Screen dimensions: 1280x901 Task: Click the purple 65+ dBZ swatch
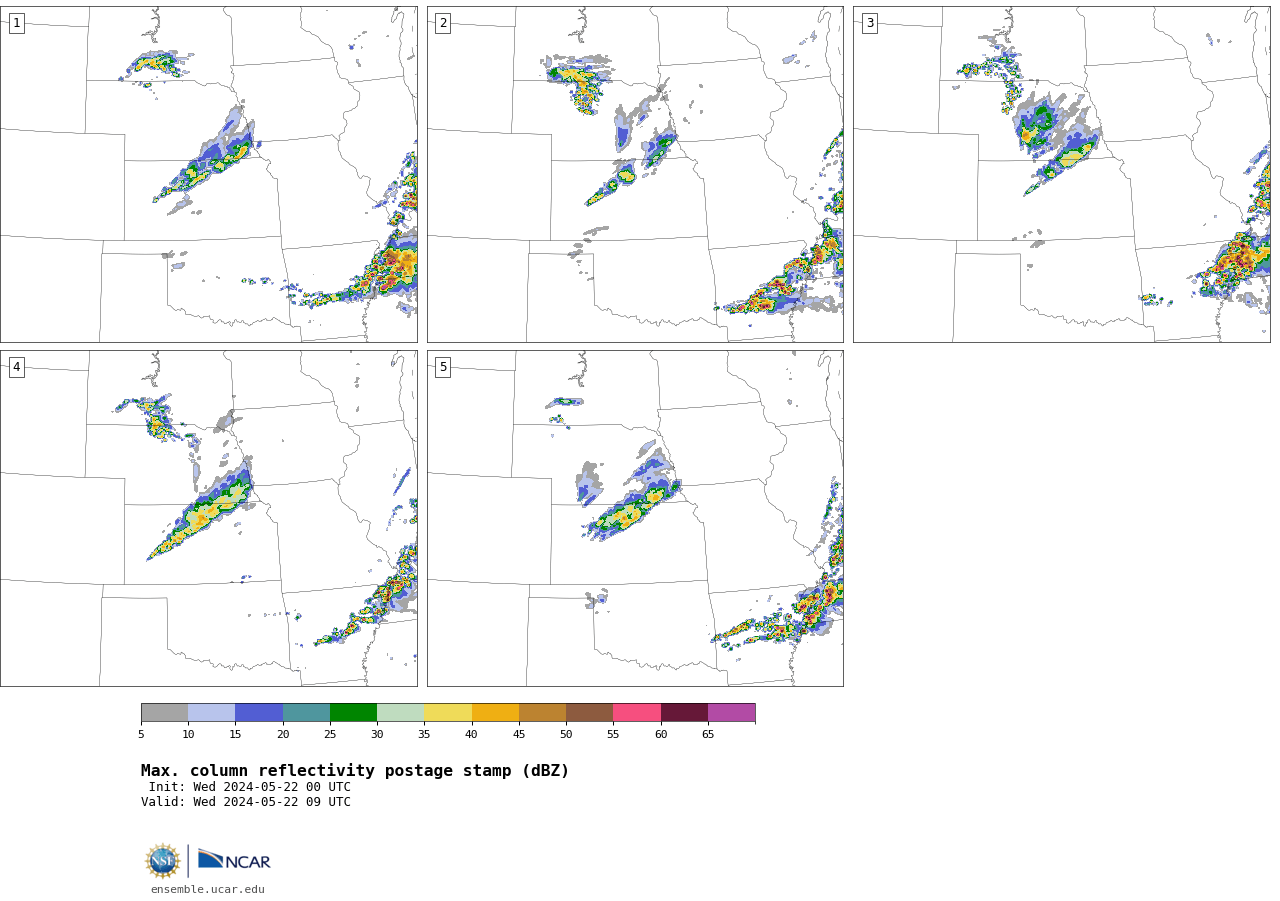coord(732,712)
